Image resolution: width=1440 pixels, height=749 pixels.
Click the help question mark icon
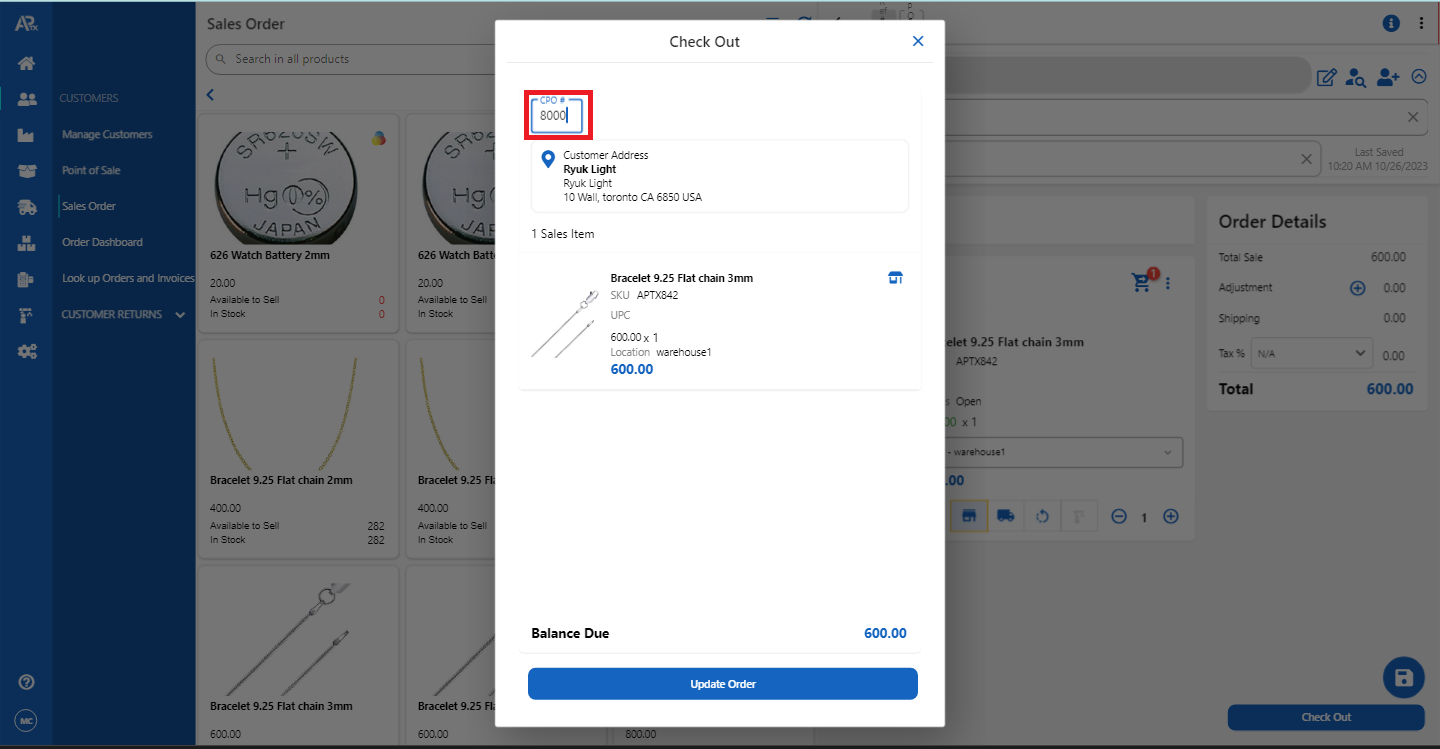(x=27, y=682)
